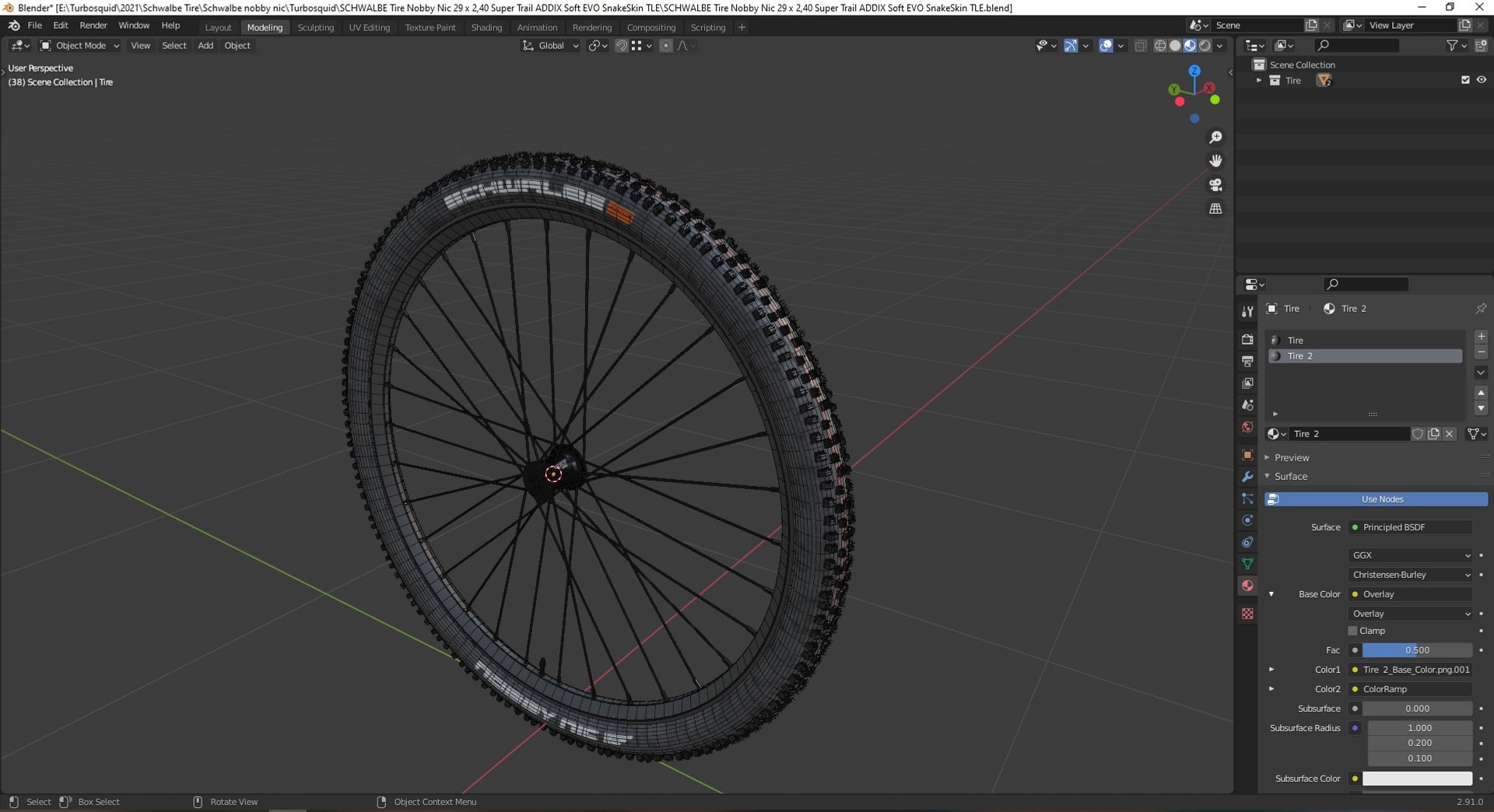Open the Object Mode dropdown
1494x812 pixels.
coord(79,46)
